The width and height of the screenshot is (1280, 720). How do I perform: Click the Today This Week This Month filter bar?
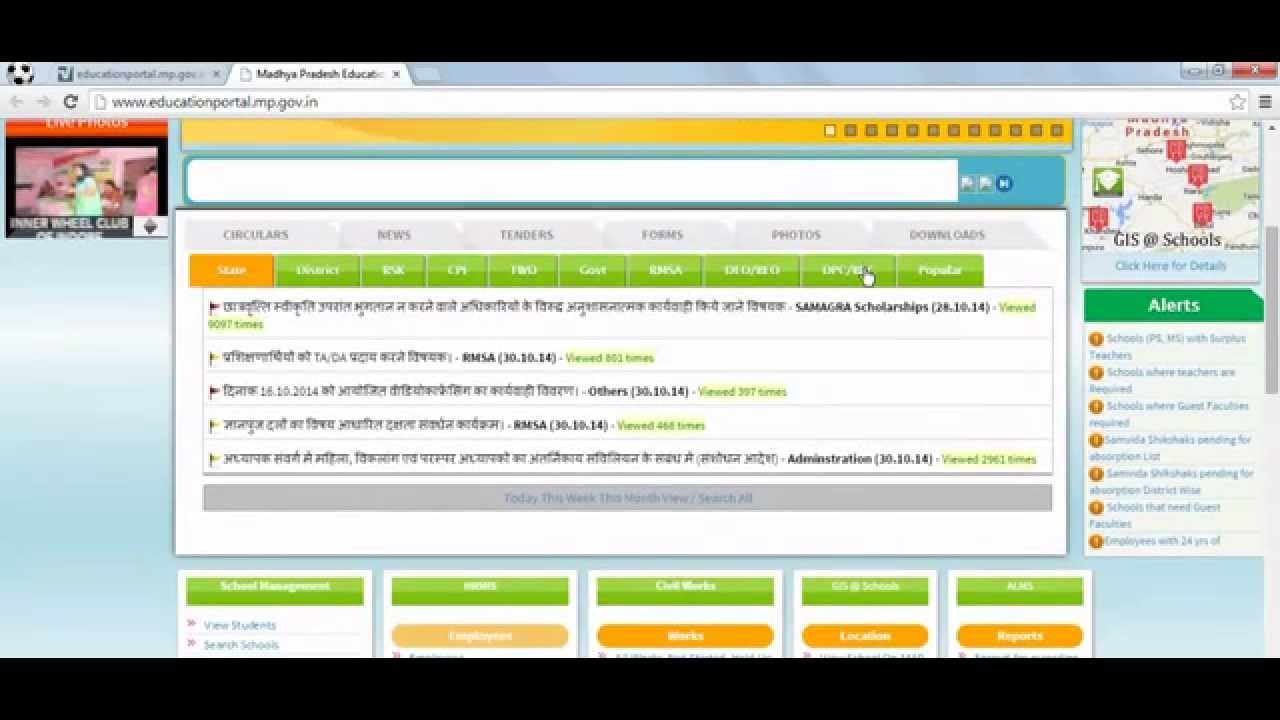[628, 498]
